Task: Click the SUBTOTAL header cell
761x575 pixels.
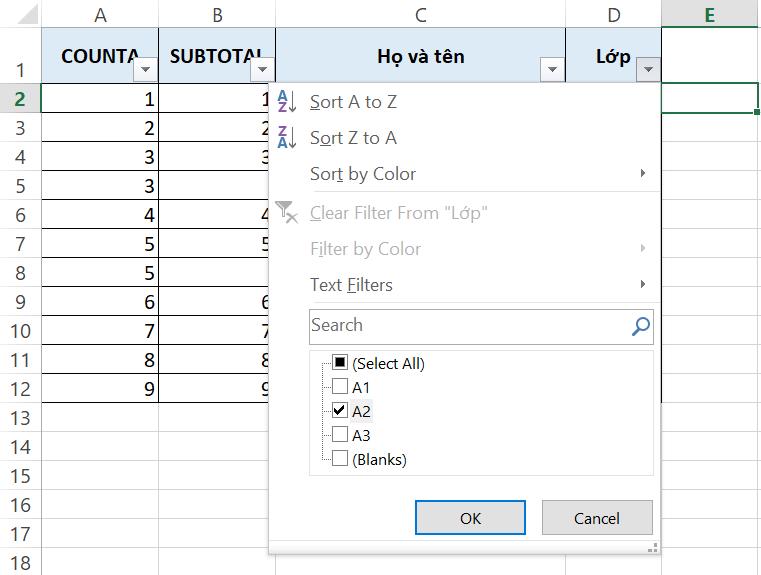Action: coord(217,55)
